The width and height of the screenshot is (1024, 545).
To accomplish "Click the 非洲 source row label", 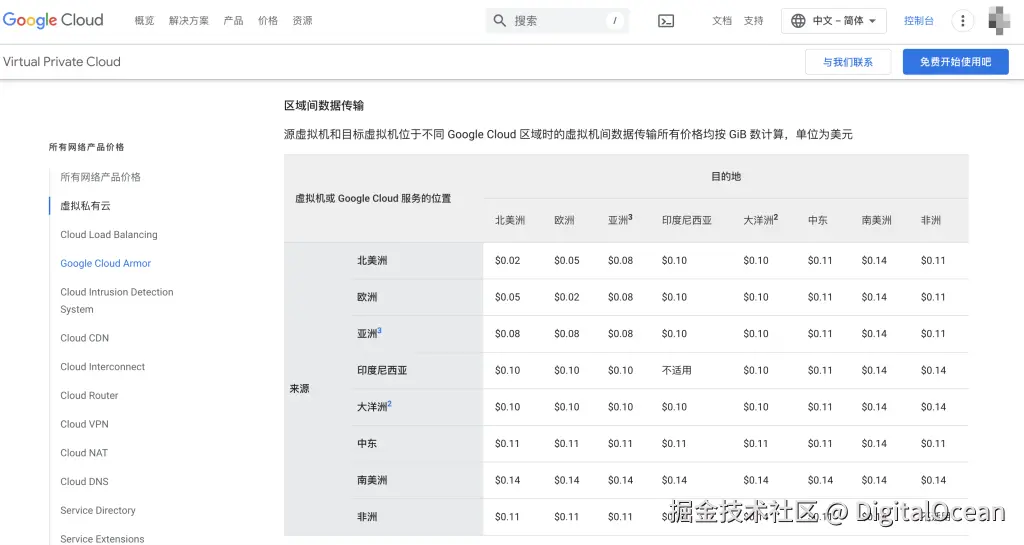I will click(x=367, y=516).
